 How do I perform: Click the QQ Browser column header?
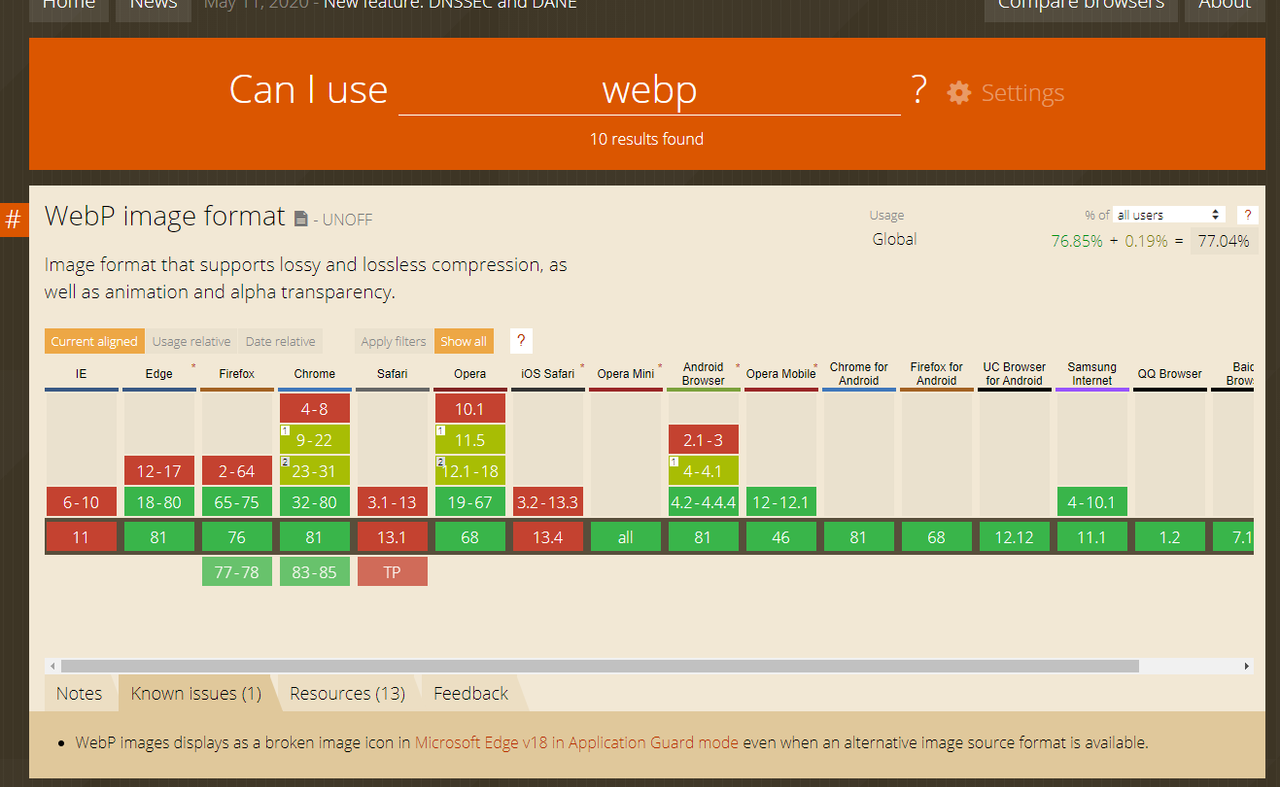pyautogui.click(x=1170, y=374)
